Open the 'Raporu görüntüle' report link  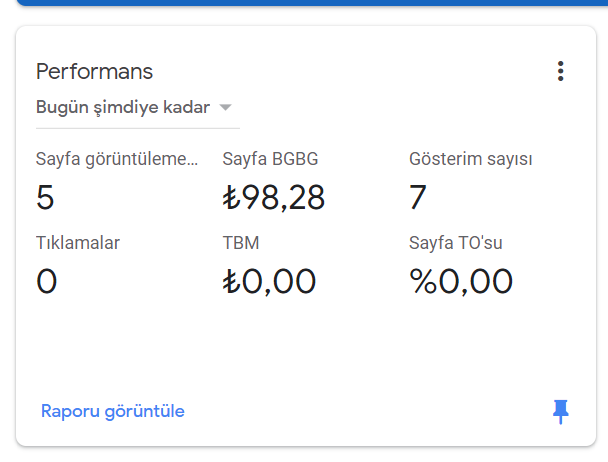tap(113, 411)
